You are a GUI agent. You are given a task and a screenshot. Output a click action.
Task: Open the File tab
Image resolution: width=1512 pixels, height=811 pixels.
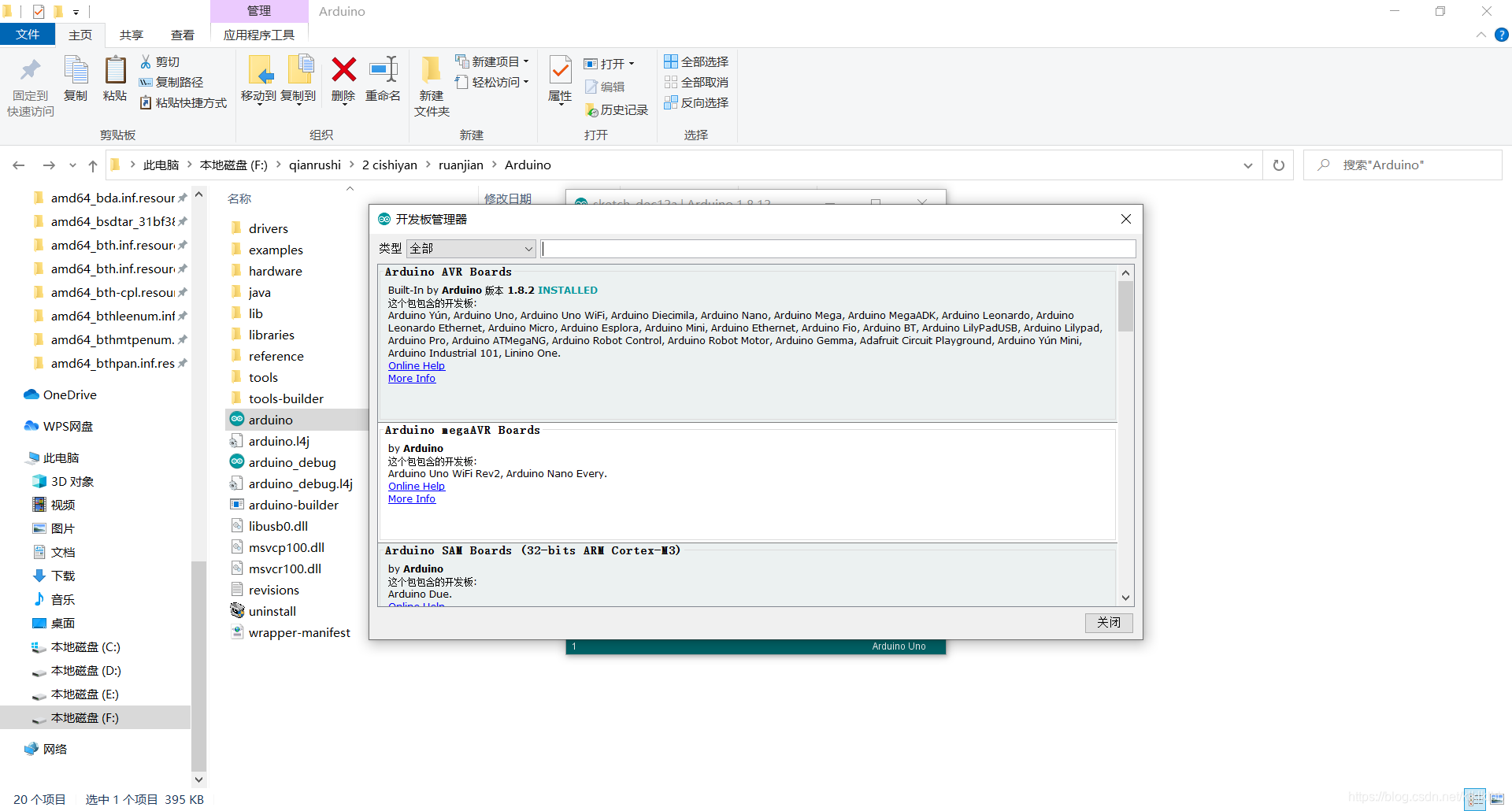[x=28, y=35]
